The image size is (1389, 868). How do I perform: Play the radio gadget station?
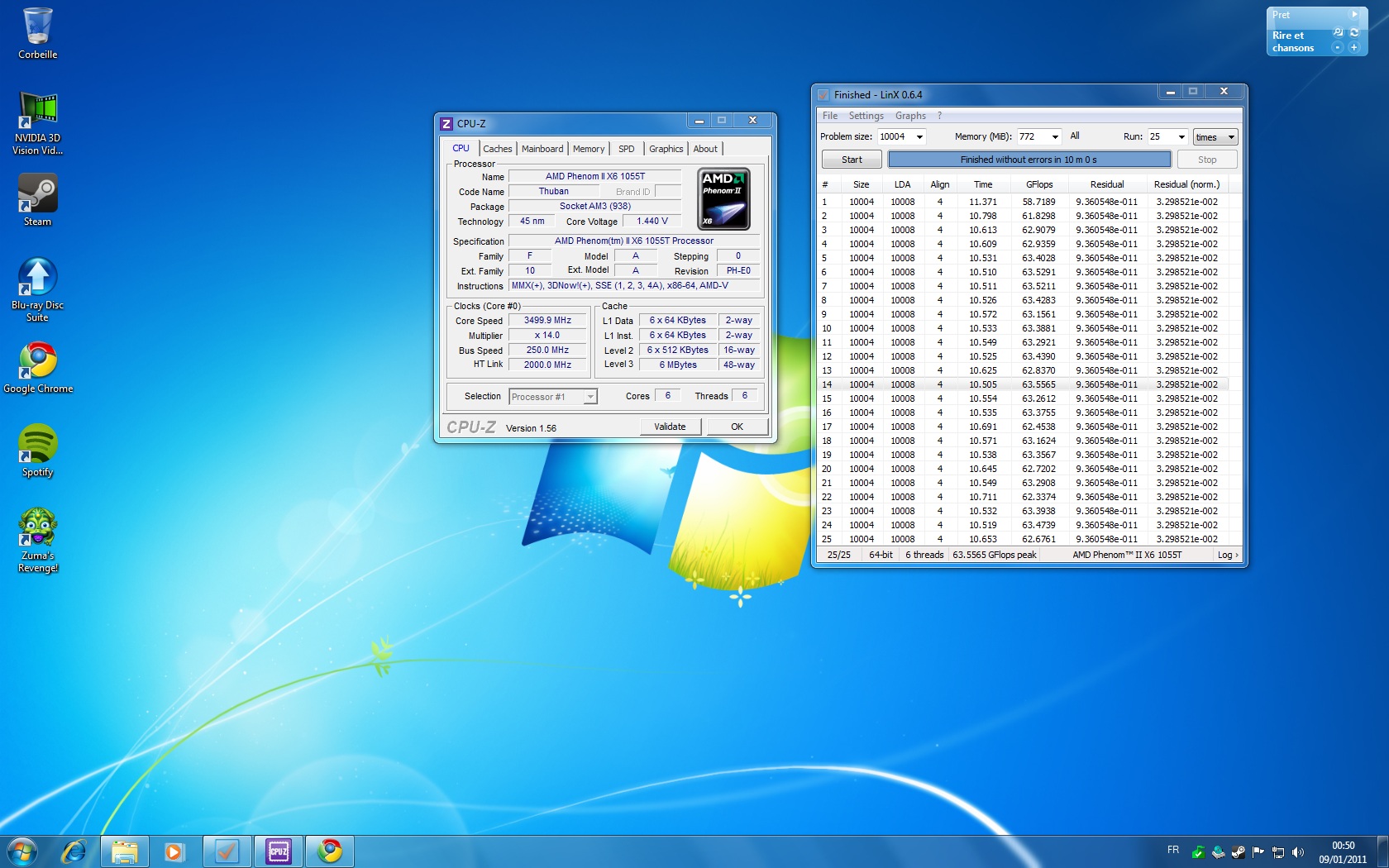(x=1353, y=15)
